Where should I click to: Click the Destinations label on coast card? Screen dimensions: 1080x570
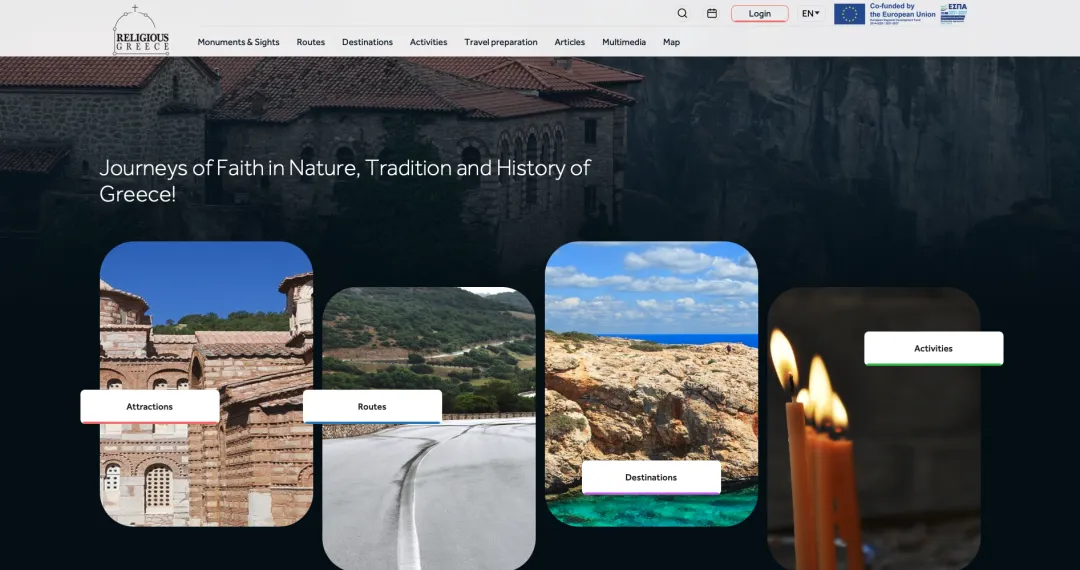coord(651,478)
